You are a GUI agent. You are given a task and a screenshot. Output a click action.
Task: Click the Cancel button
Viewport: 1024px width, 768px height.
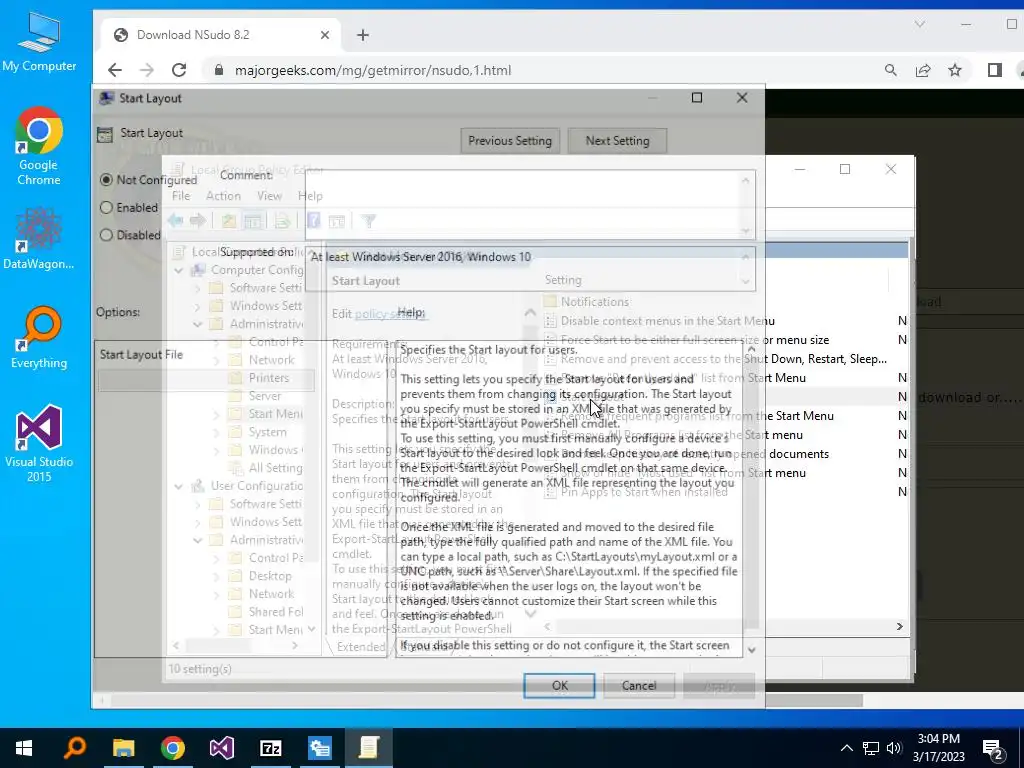(x=639, y=686)
